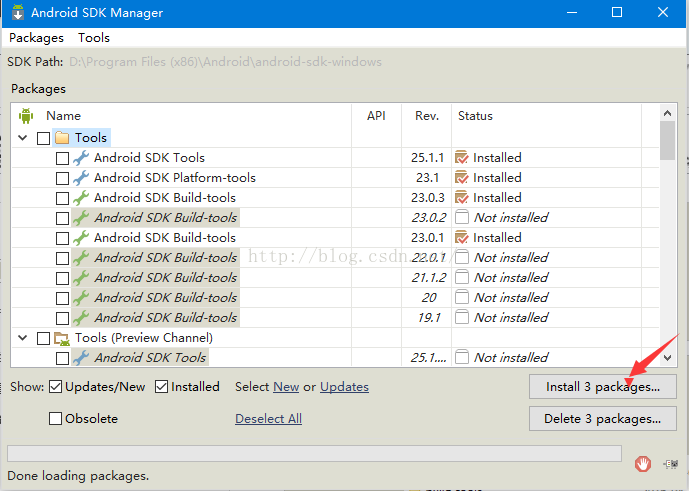Click the package loading progress bar
The image size is (689, 491).
[x=314, y=453]
